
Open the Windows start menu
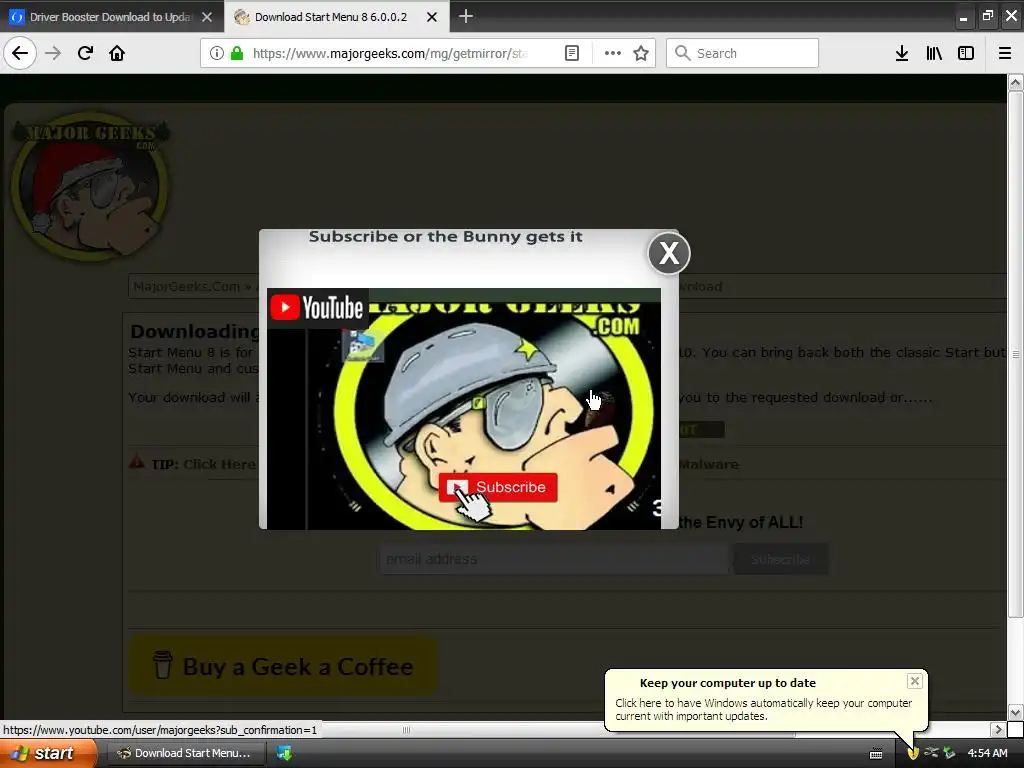click(48, 753)
